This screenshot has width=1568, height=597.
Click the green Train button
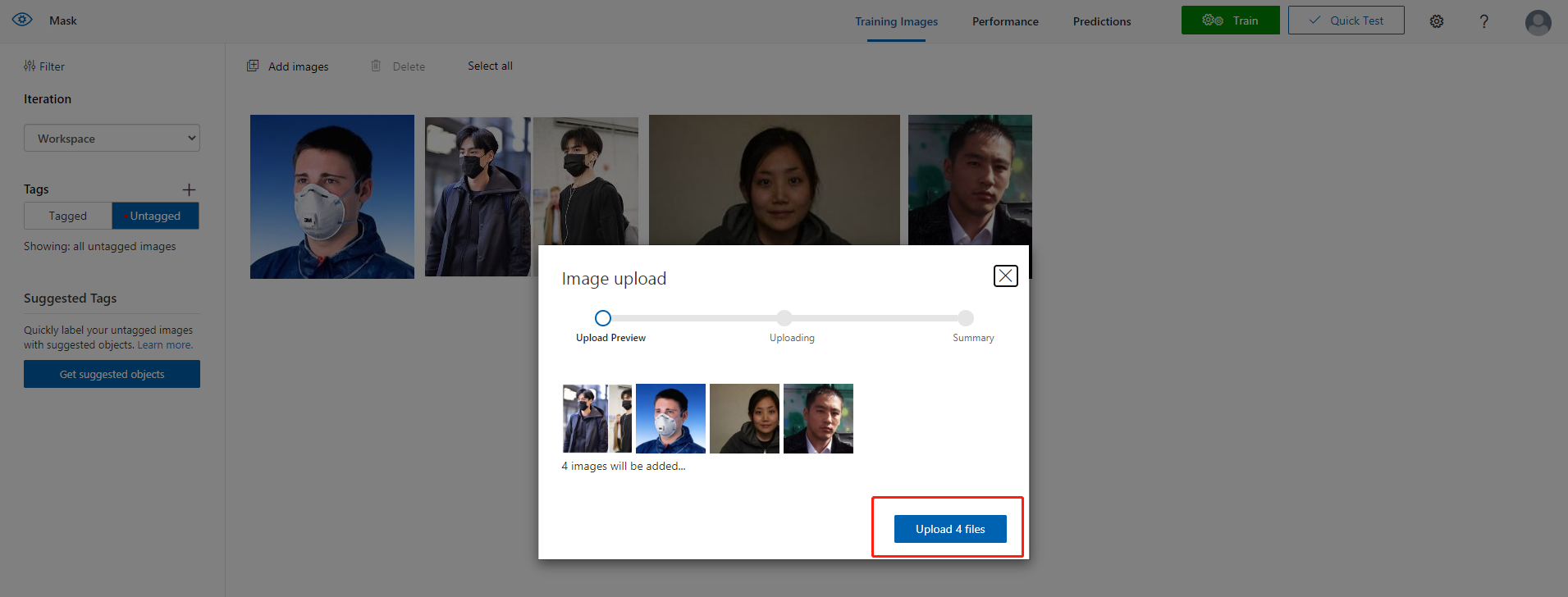tap(1230, 21)
